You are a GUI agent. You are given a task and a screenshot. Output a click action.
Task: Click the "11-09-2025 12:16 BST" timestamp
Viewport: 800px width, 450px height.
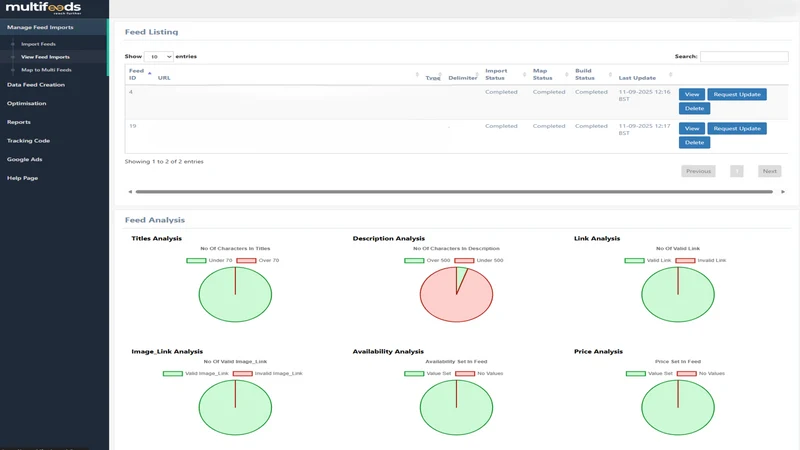click(x=644, y=95)
